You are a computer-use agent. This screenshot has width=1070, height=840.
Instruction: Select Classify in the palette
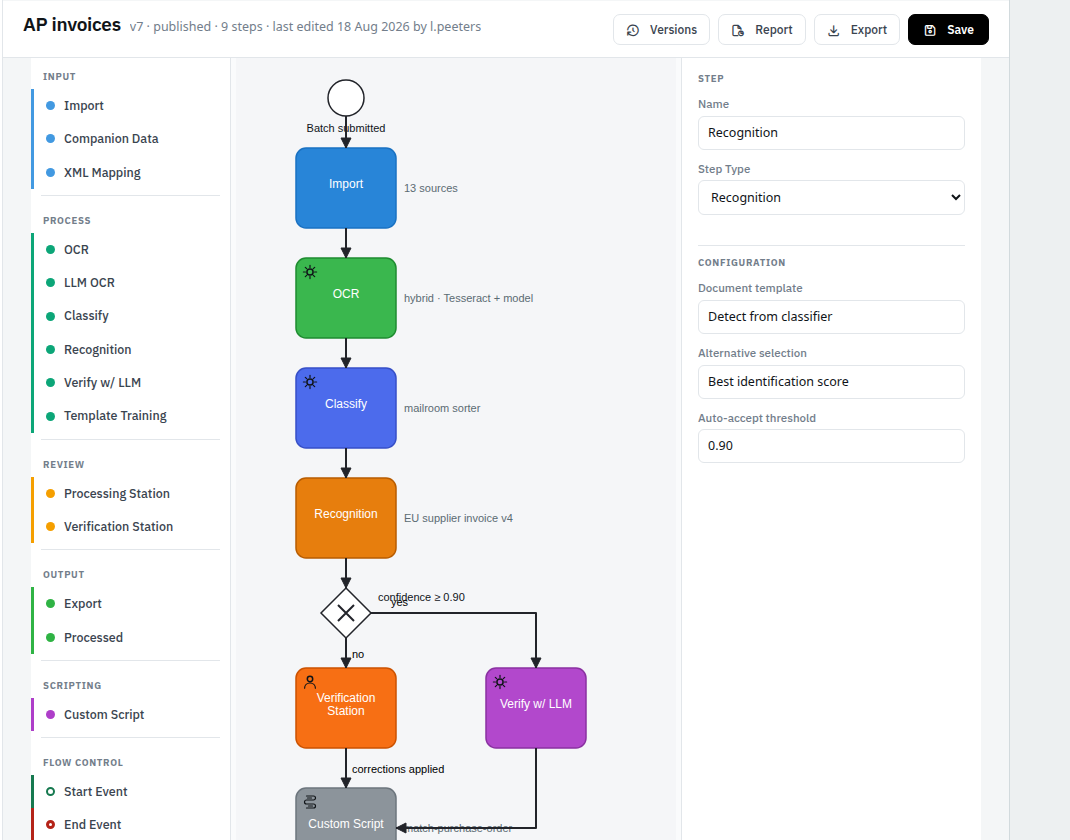[x=127, y=316]
